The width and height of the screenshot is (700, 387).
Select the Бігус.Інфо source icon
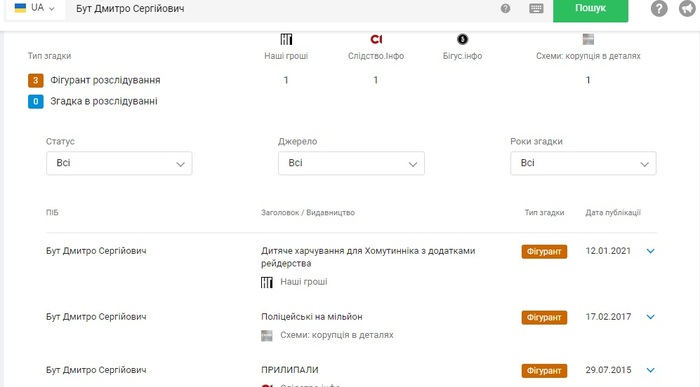point(462,39)
